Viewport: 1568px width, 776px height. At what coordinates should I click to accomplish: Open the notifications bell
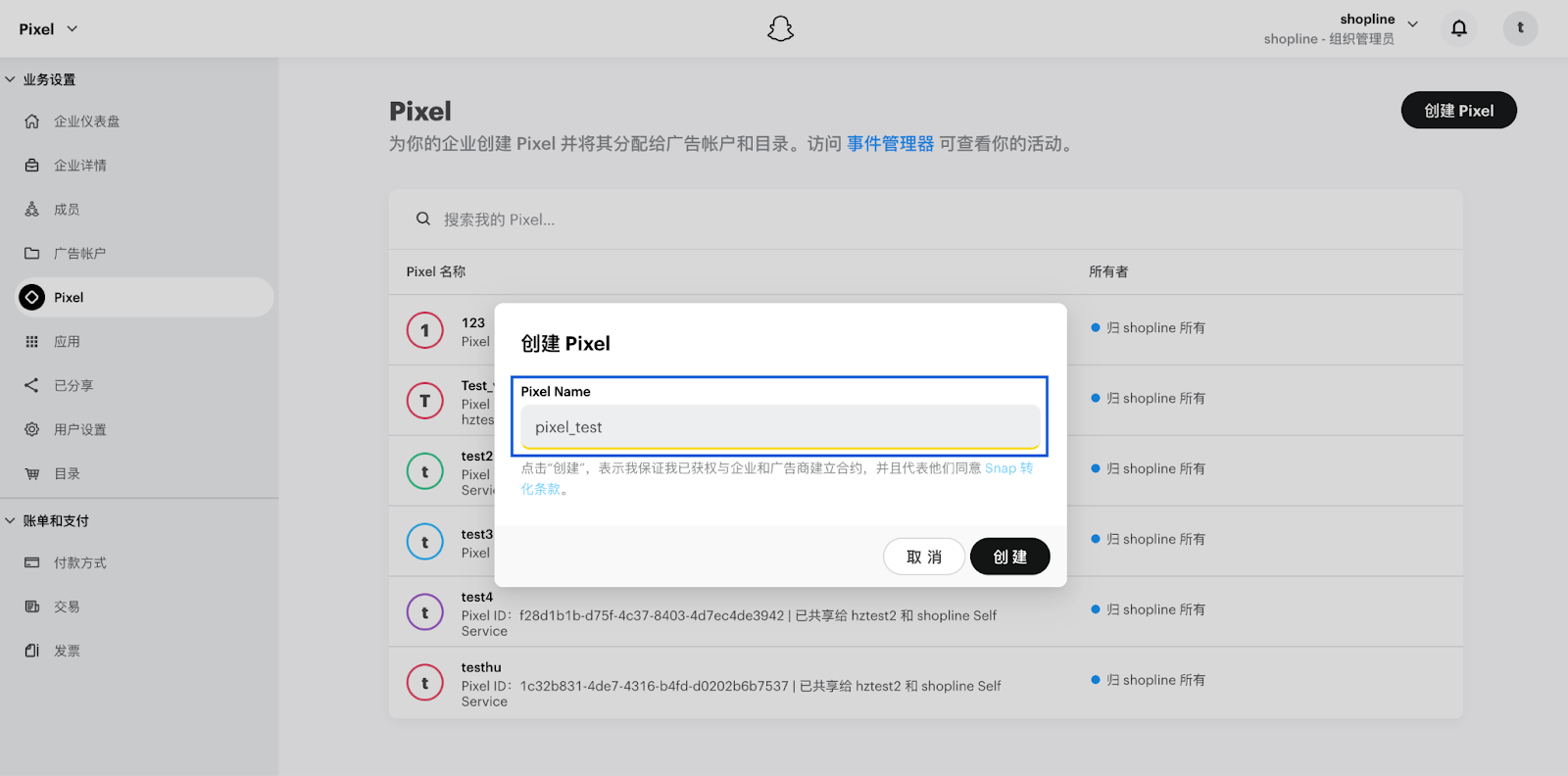(x=1458, y=28)
